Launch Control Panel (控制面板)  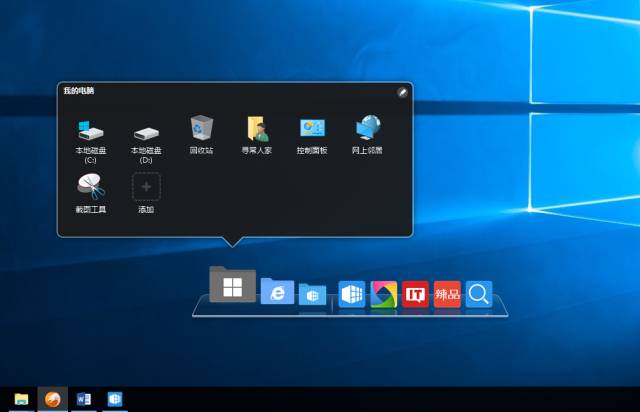(x=312, y=128)
